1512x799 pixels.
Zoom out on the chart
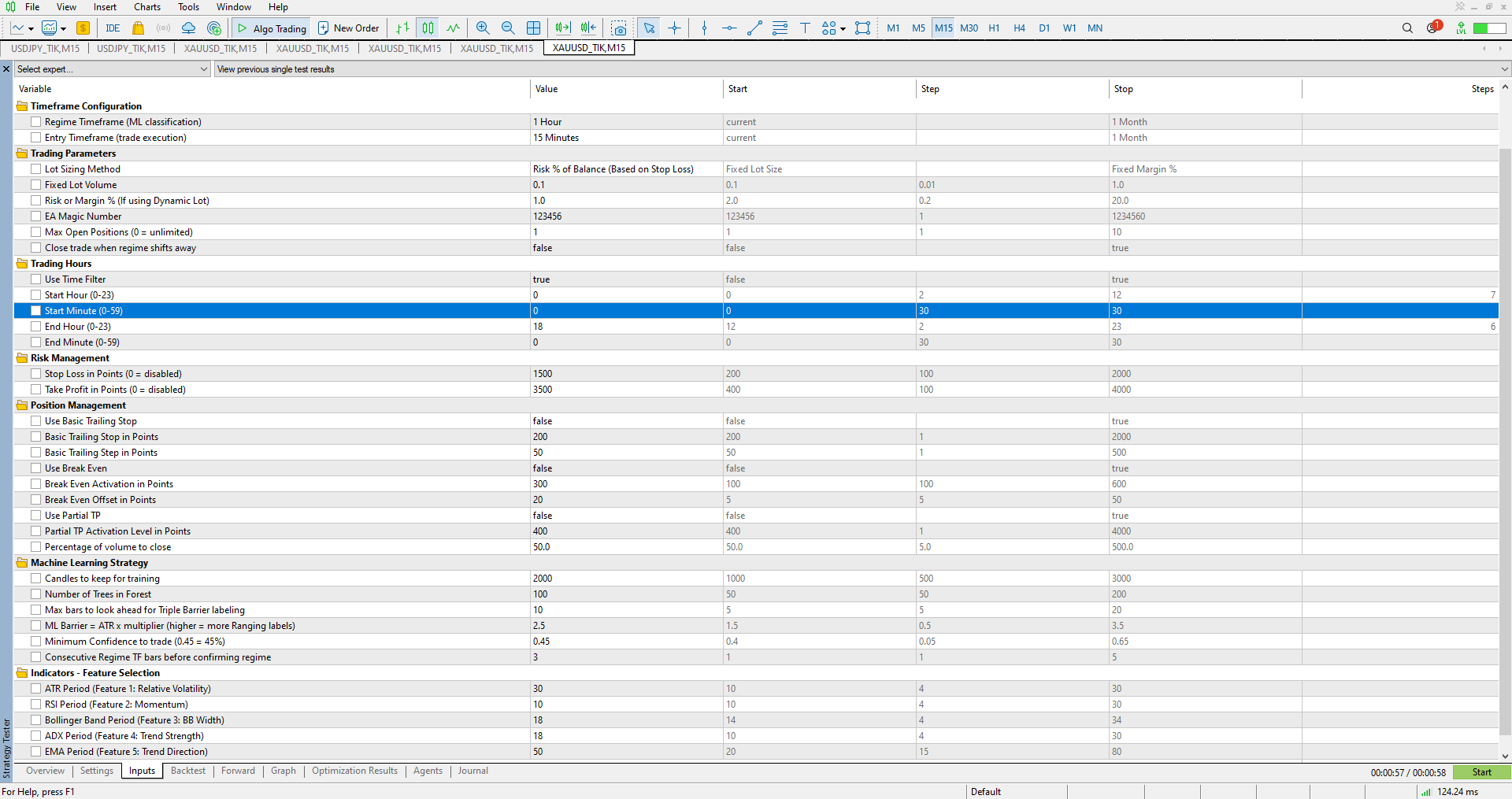pos(508,28)
